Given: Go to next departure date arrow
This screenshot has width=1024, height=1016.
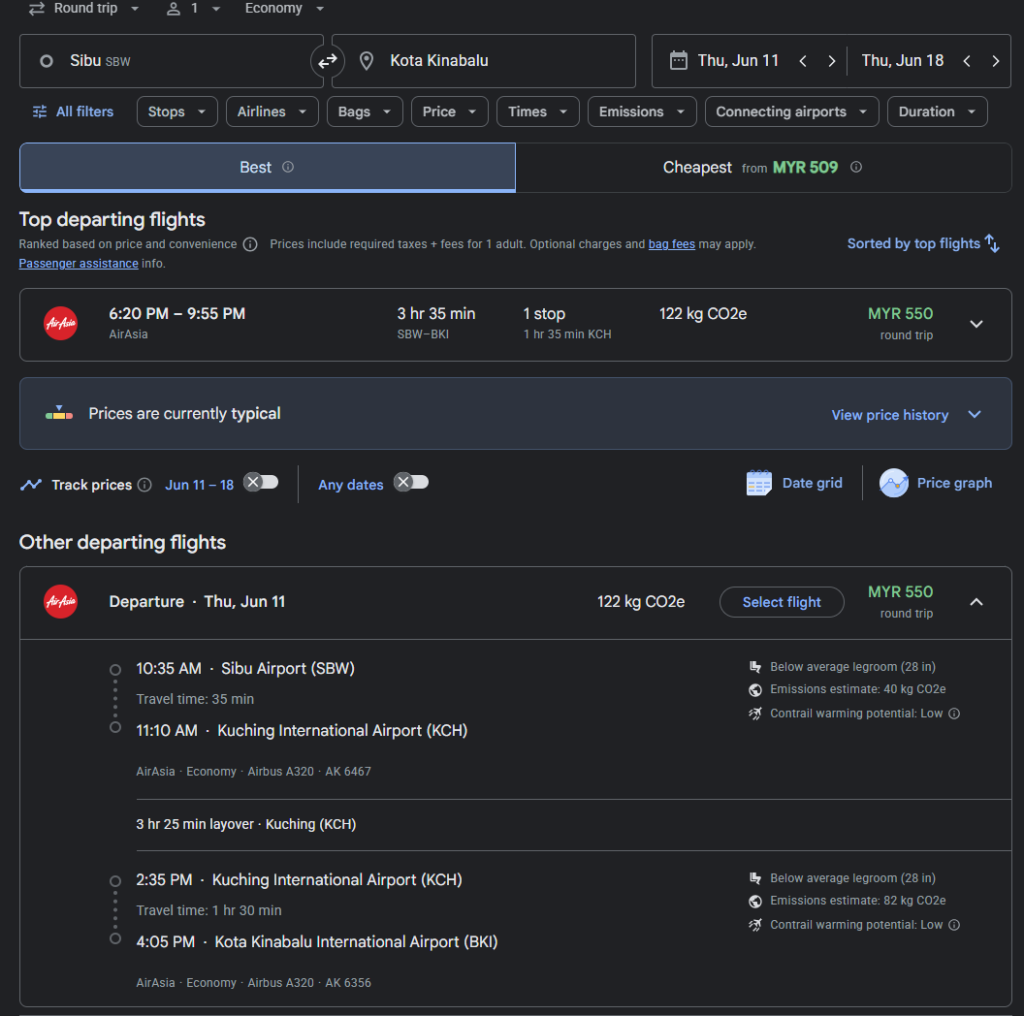Looking at the screenshot, I should point(831,61).
